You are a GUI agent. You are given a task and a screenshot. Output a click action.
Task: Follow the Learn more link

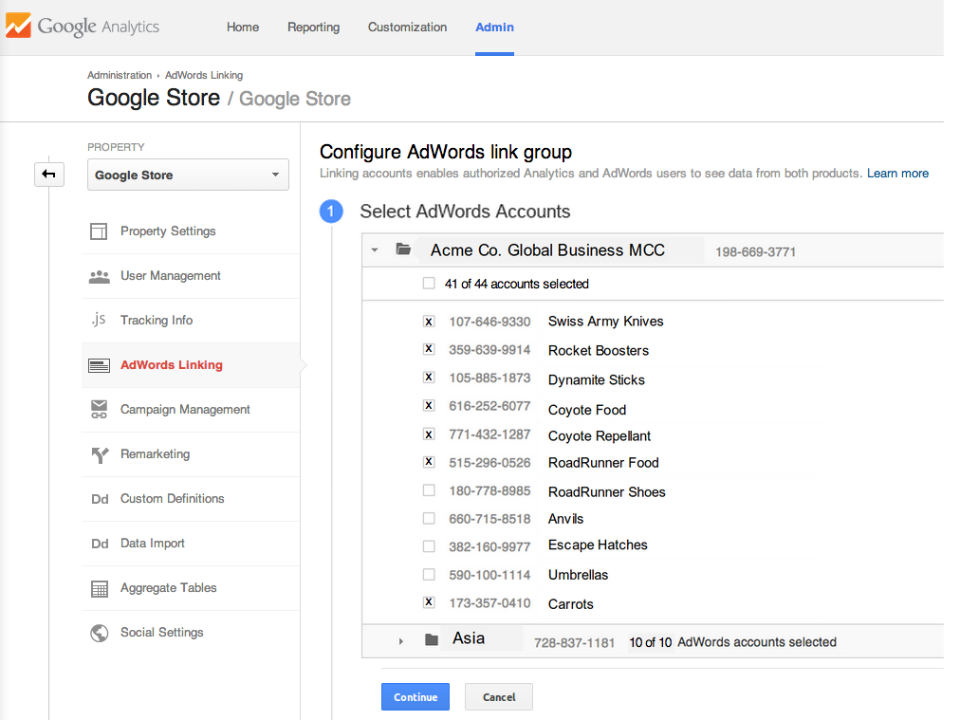pyautogui.click(x=898, y=173)
